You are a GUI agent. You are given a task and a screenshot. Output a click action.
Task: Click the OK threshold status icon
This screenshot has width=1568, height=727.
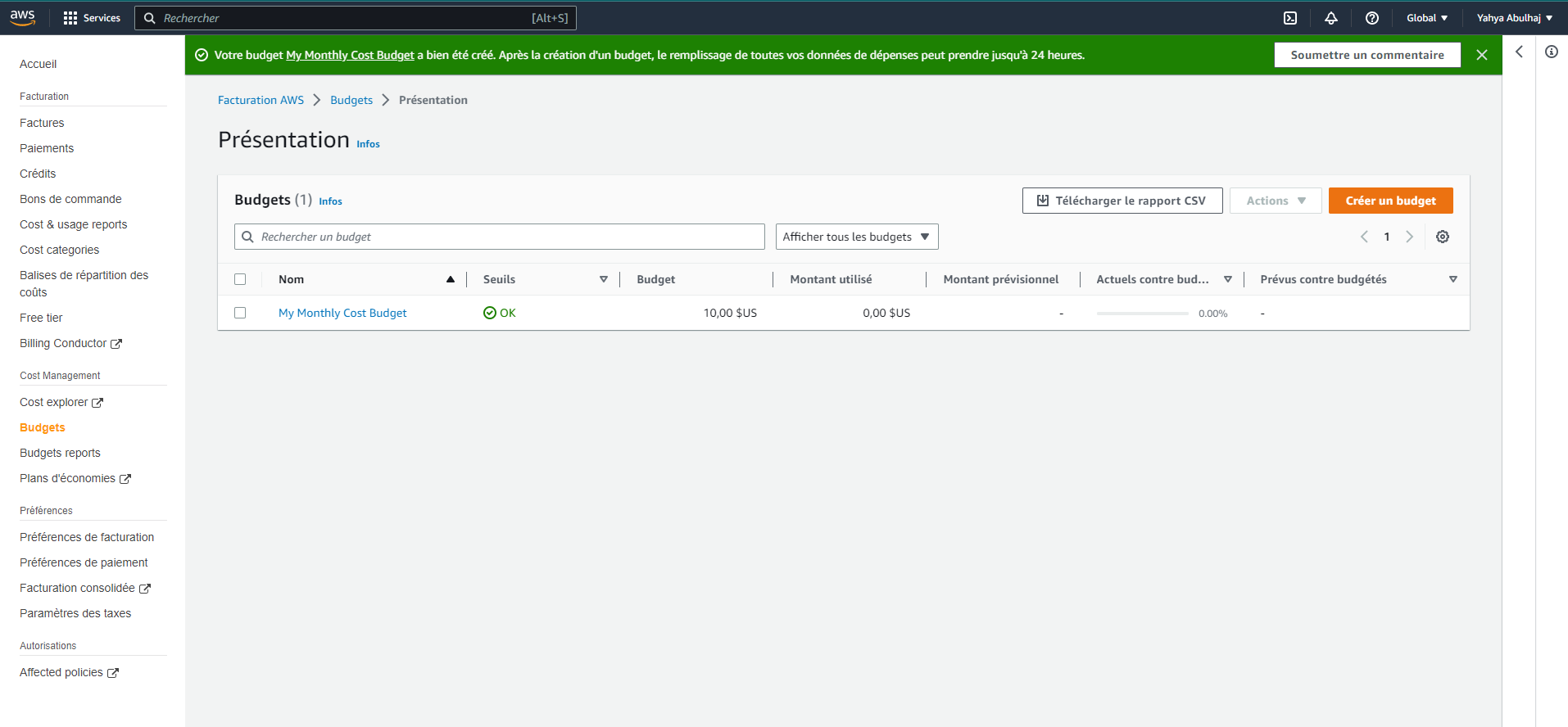[x=490, y=313]
